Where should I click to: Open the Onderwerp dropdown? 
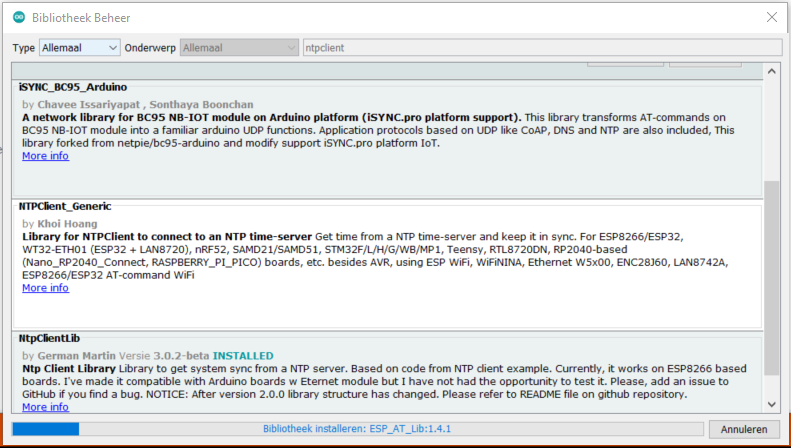click(x=239, y=48)
